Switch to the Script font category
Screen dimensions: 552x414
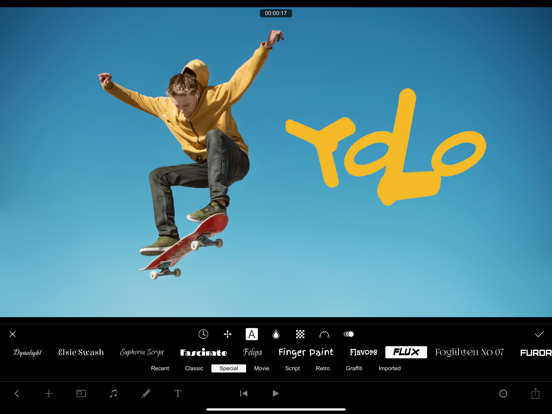(293, 368)
